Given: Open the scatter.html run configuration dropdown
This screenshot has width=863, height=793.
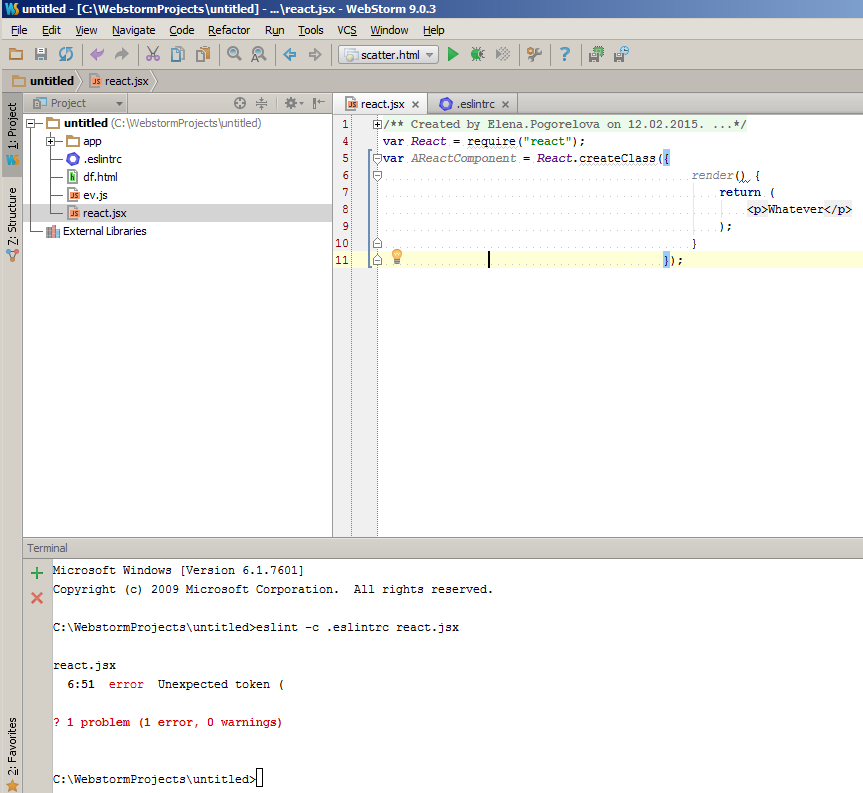Looking at the screenshot, I should (389, 54).
